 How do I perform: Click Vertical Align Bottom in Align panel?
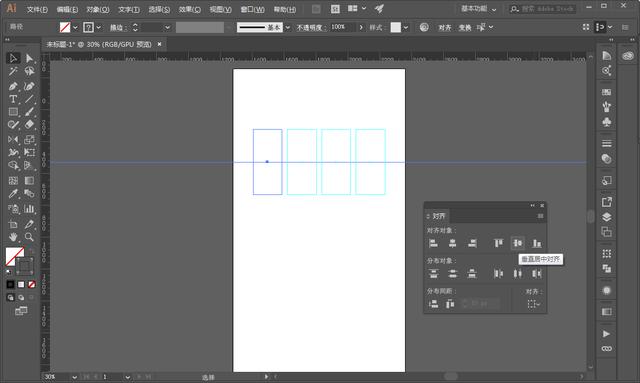(x=537, y=243)
